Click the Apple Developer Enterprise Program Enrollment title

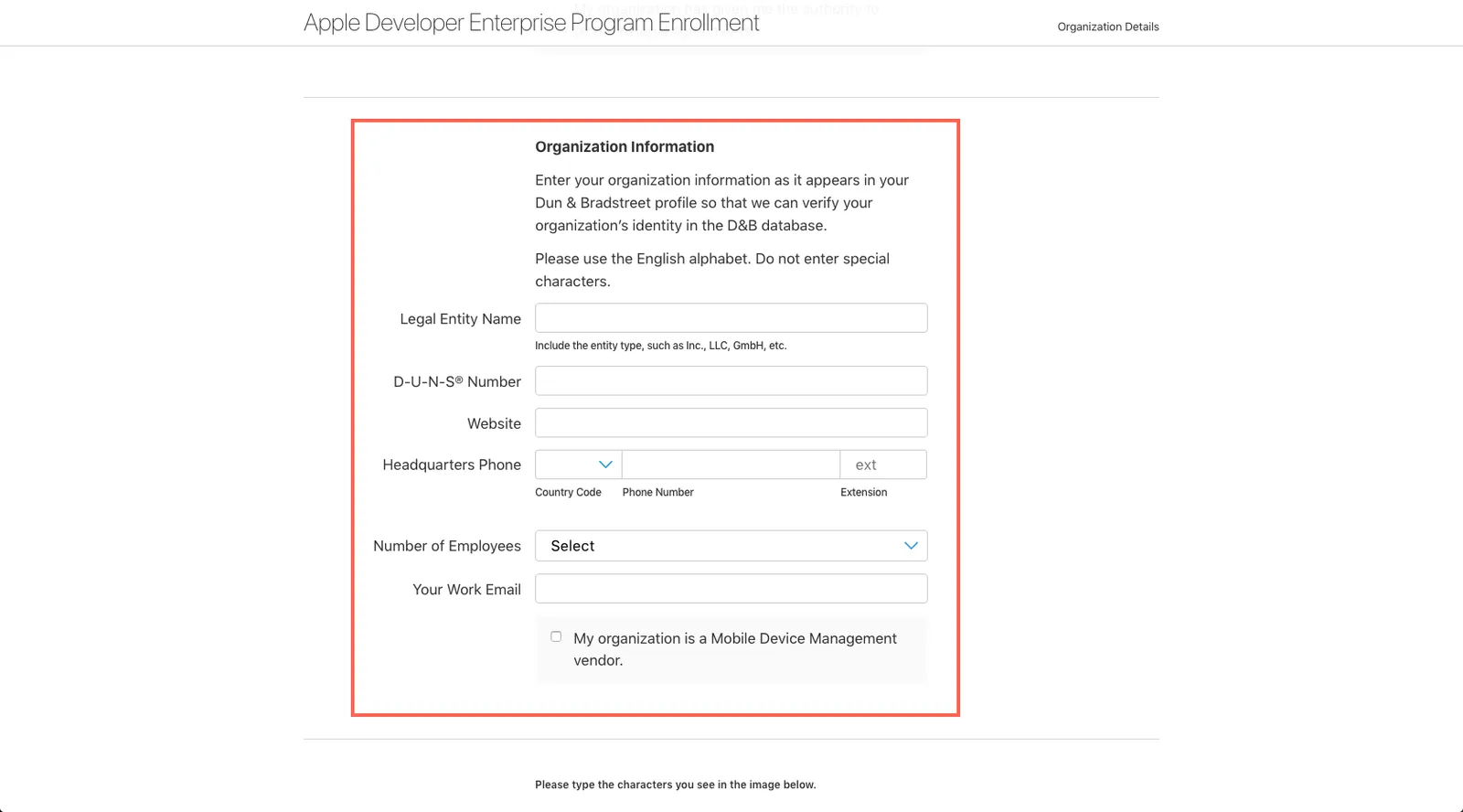click(x=531, y=23)
